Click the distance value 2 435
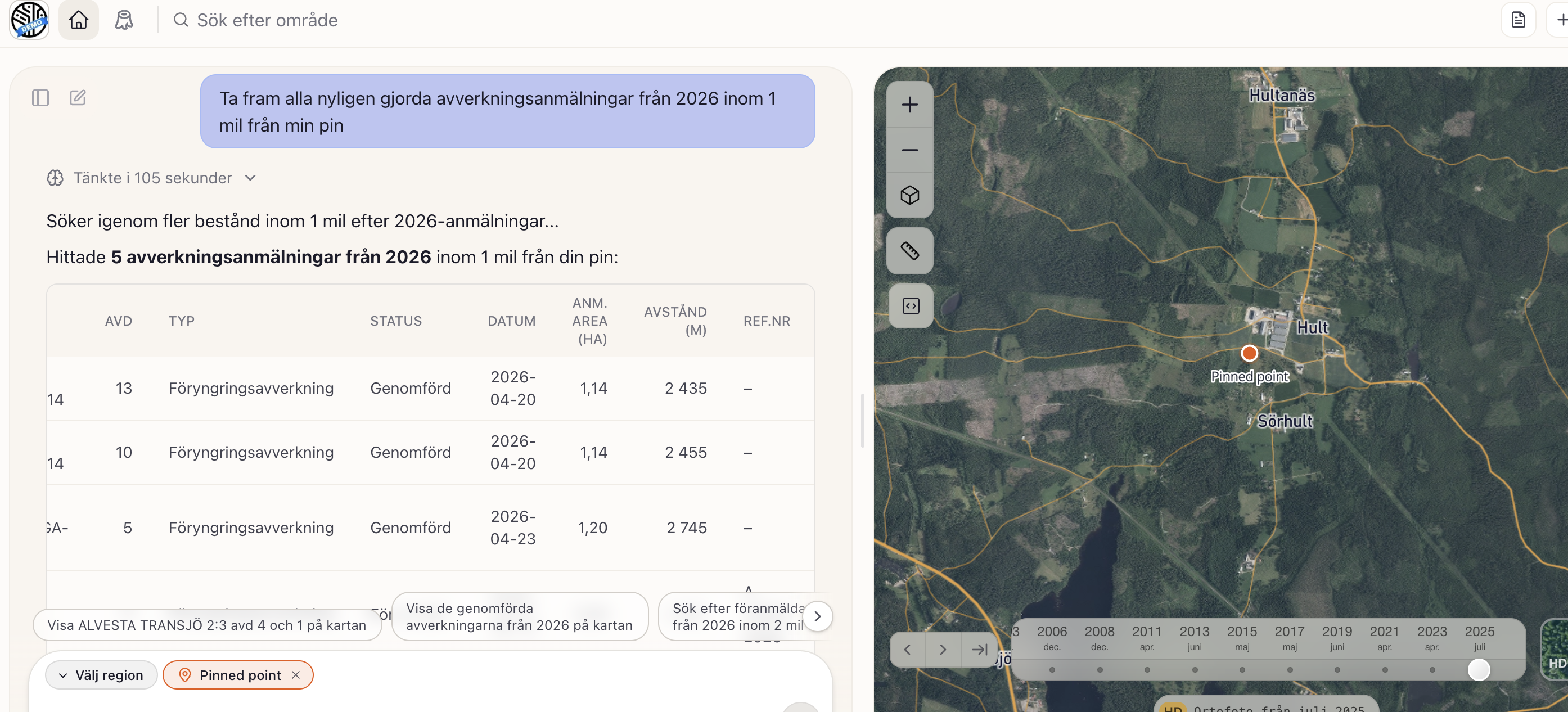1568x712 pixels. pyautogui.click(x=686, y=388)
